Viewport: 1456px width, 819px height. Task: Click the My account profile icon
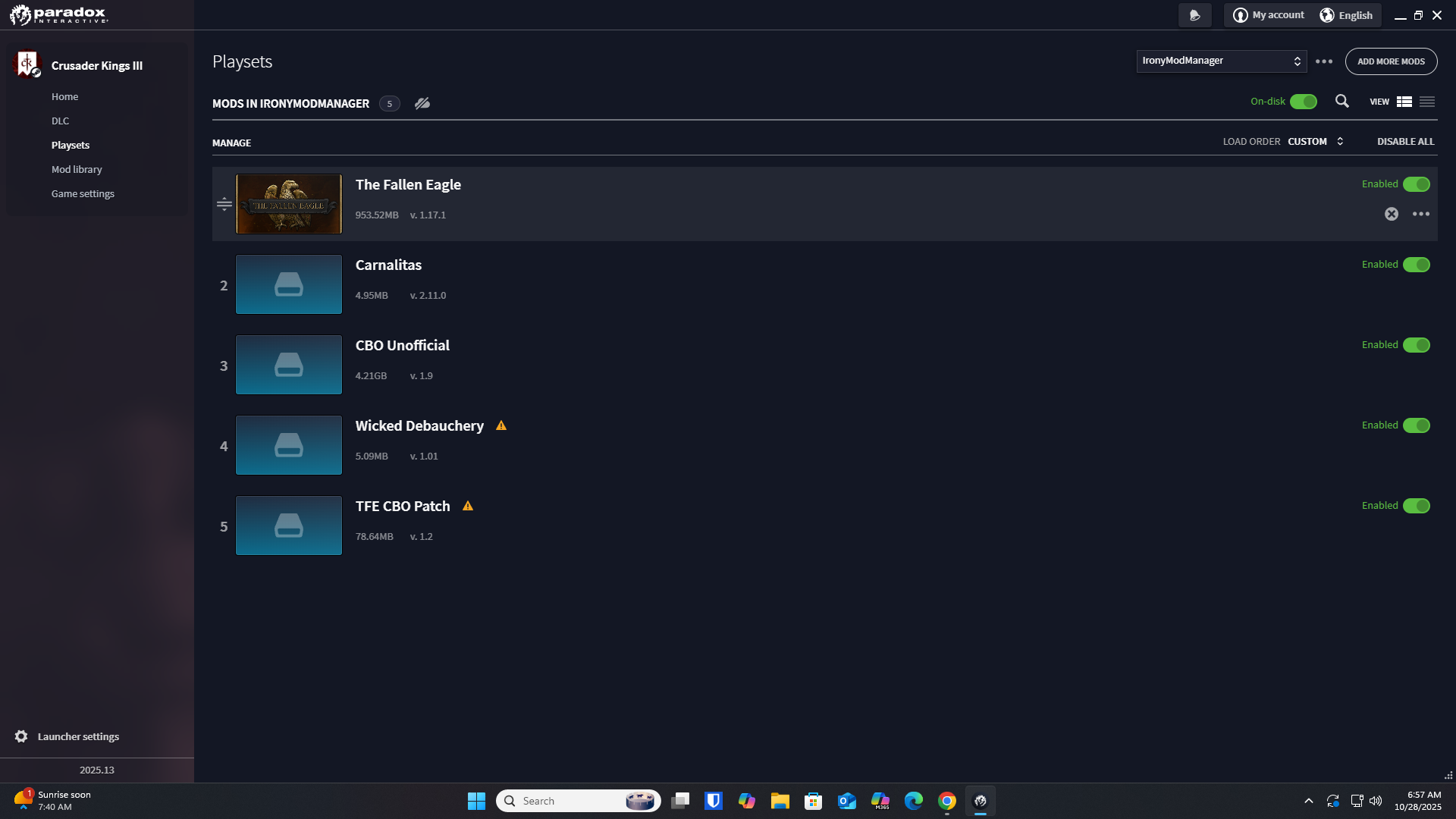pos(1241,15)
